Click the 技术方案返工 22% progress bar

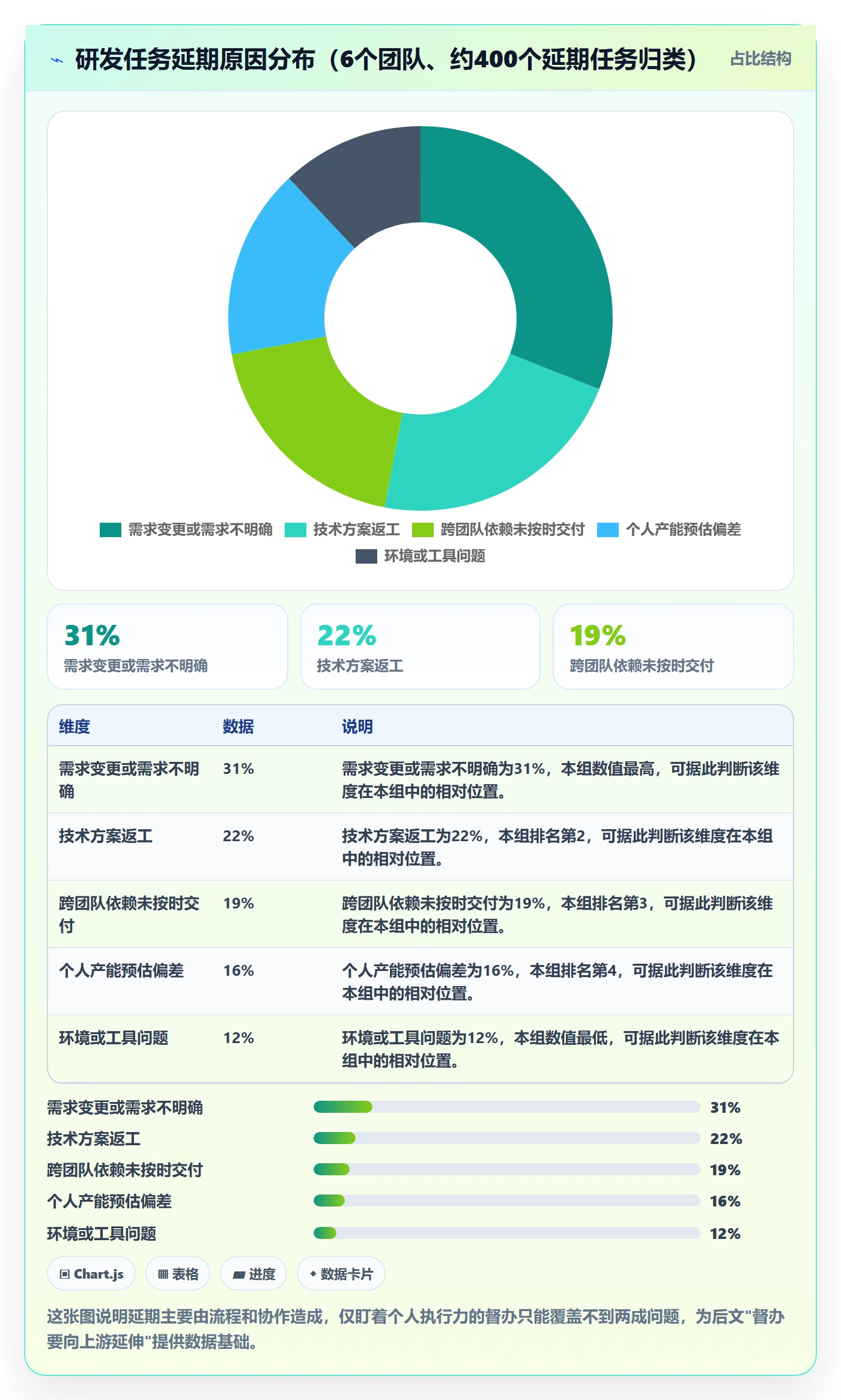coord(507,1138)
